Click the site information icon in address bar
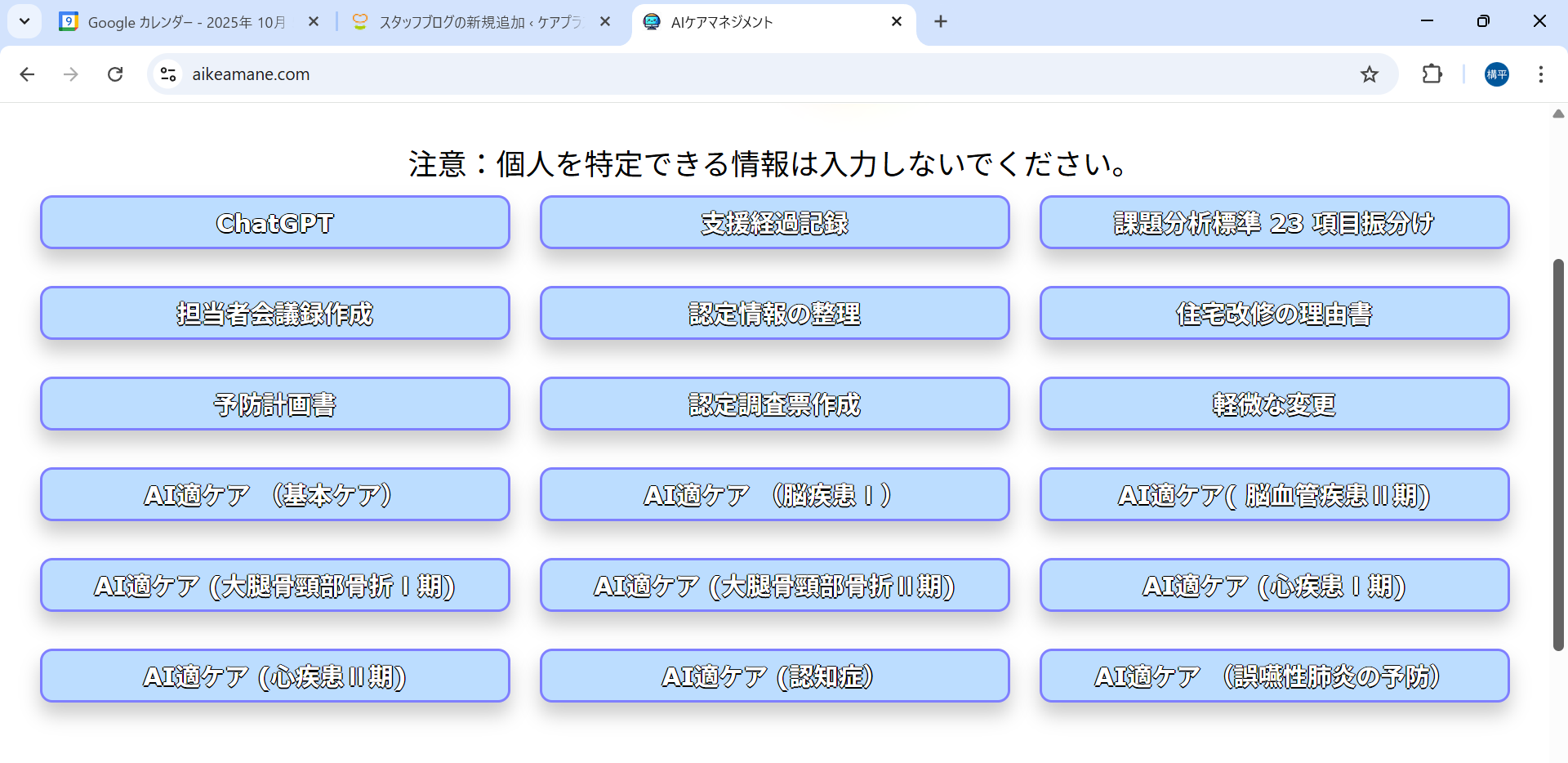Viewport: 1568px width, 763px height. pyautogui.click(x=168, y=74)
